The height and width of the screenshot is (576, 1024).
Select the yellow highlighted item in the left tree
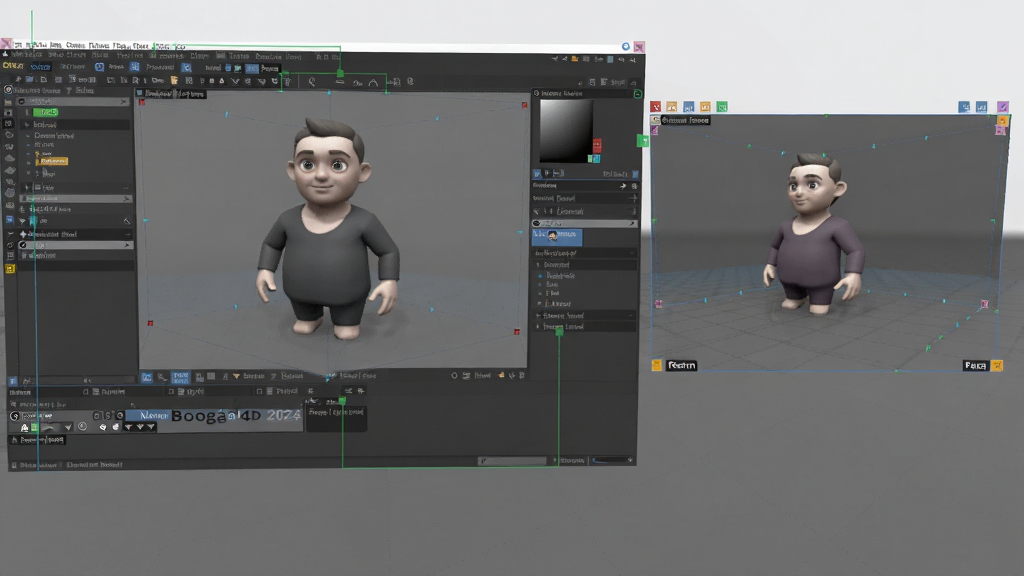click(54, 161)
